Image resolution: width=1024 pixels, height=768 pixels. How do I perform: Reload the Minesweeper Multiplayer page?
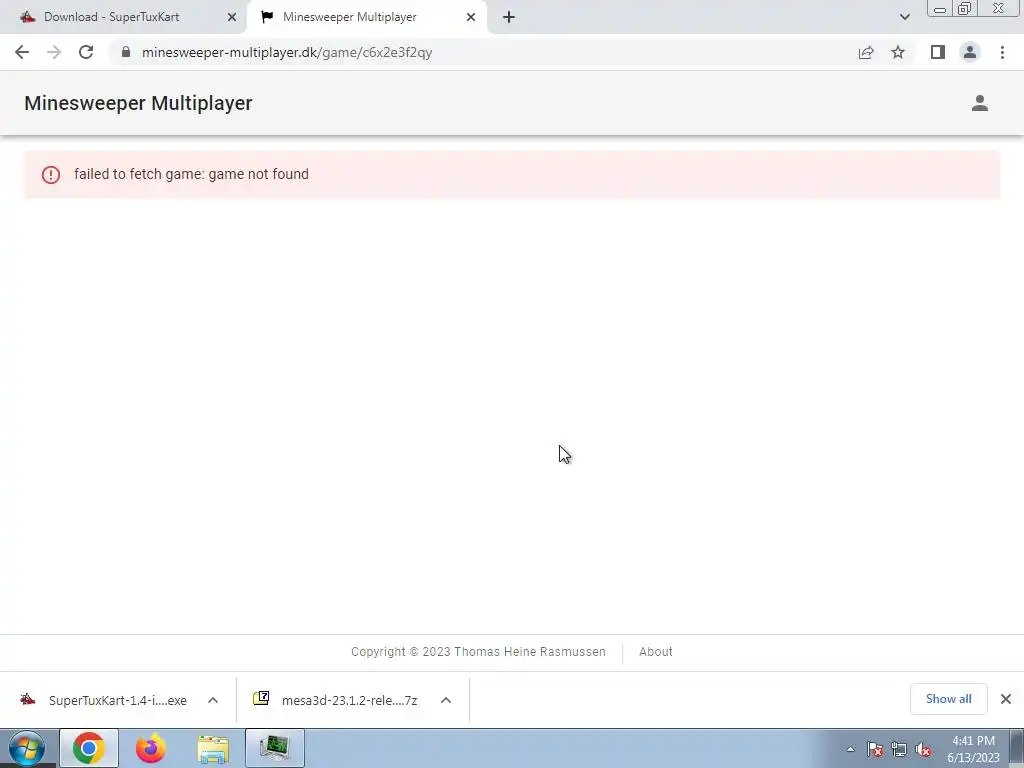[86, 52]
